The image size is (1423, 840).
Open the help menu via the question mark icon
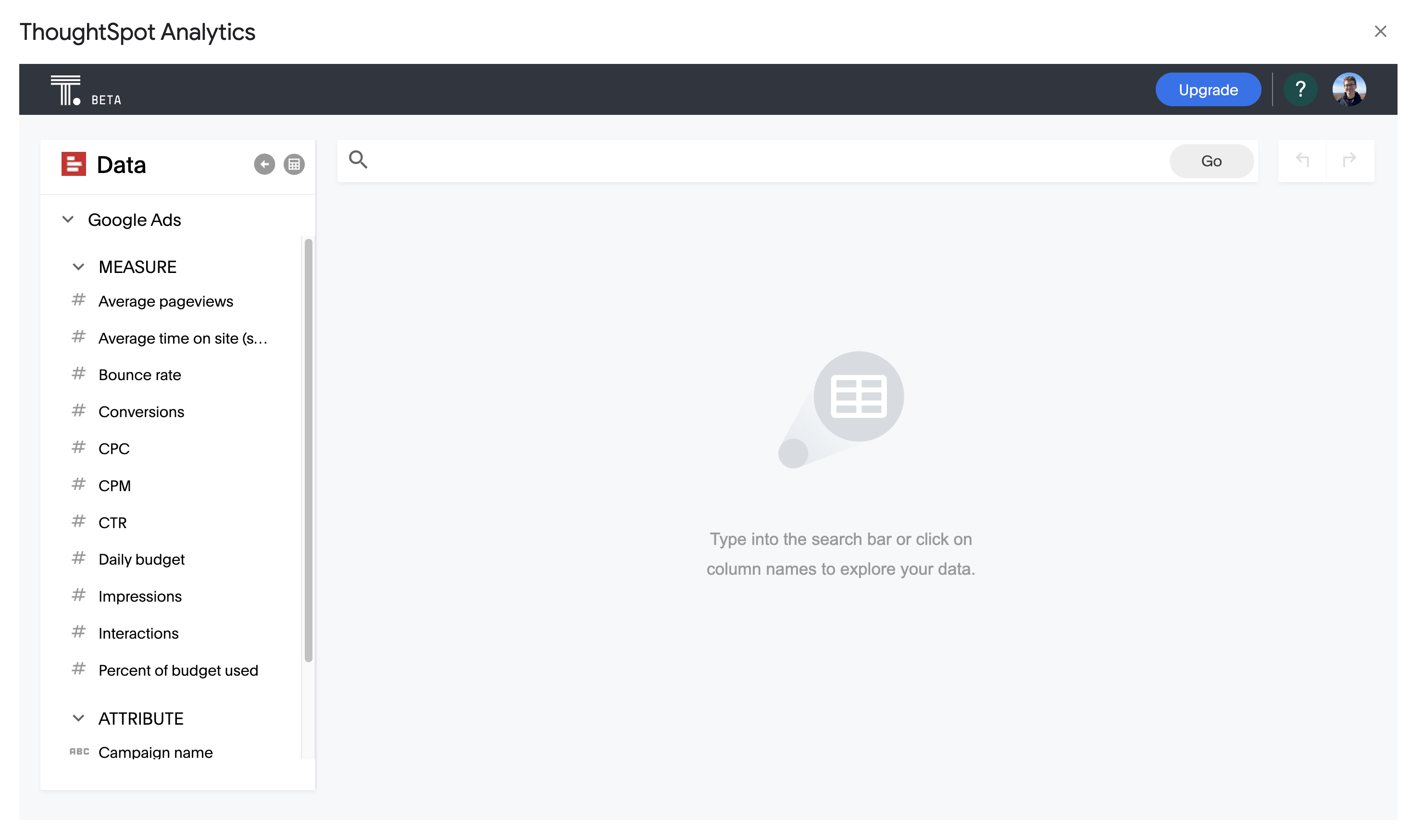pos(1301,89)
